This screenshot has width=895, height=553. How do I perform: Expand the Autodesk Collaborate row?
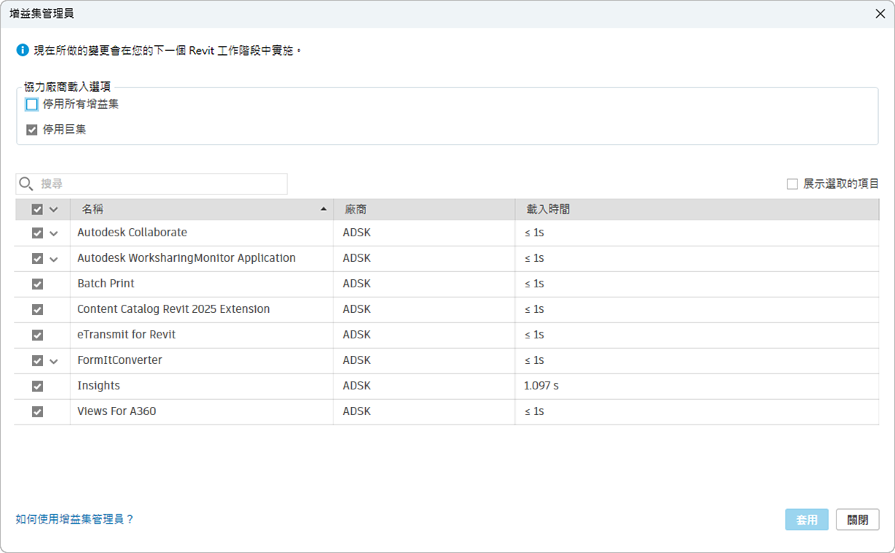(x=54, y=233)
